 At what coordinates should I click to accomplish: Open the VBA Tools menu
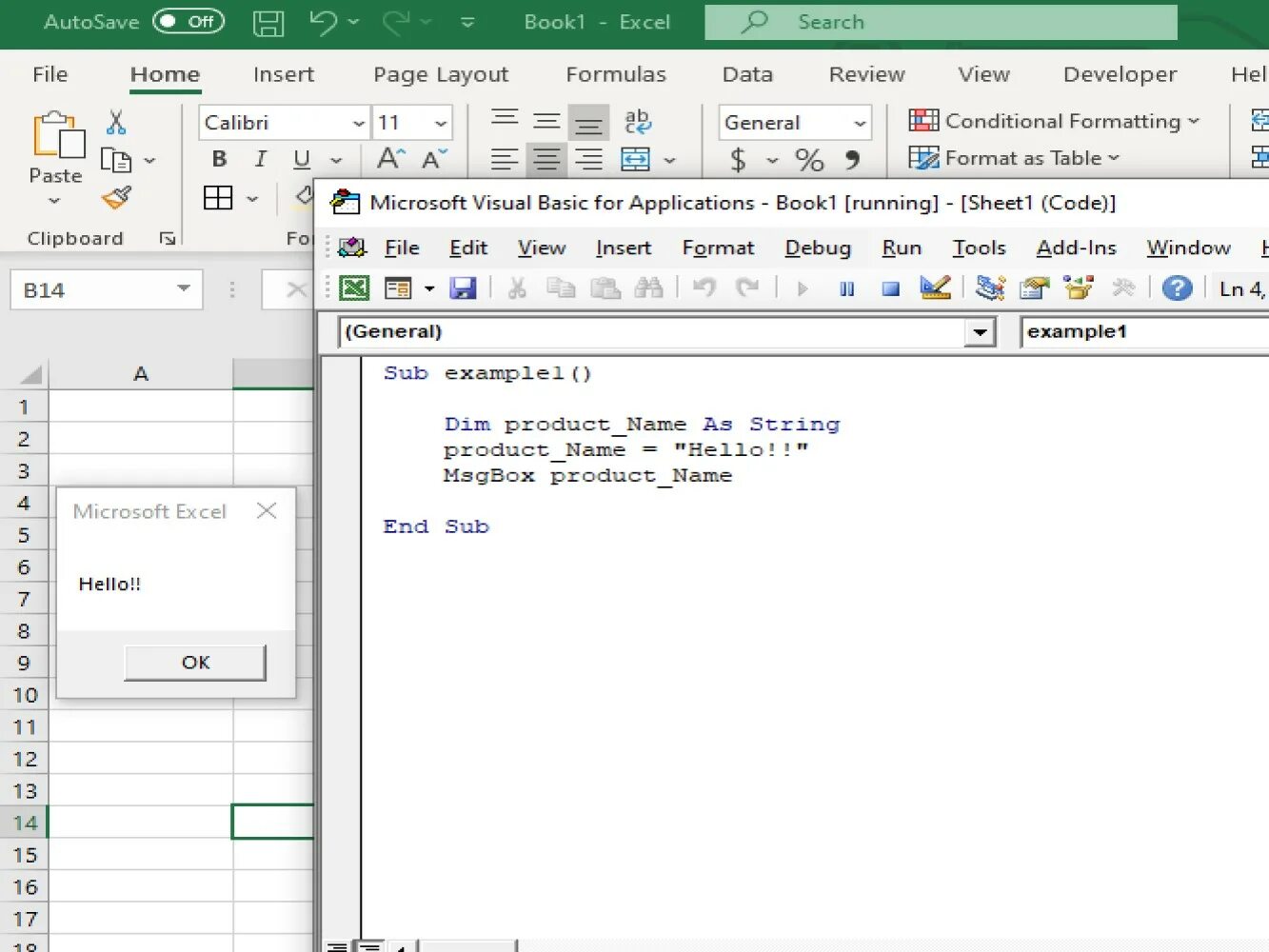979,248
